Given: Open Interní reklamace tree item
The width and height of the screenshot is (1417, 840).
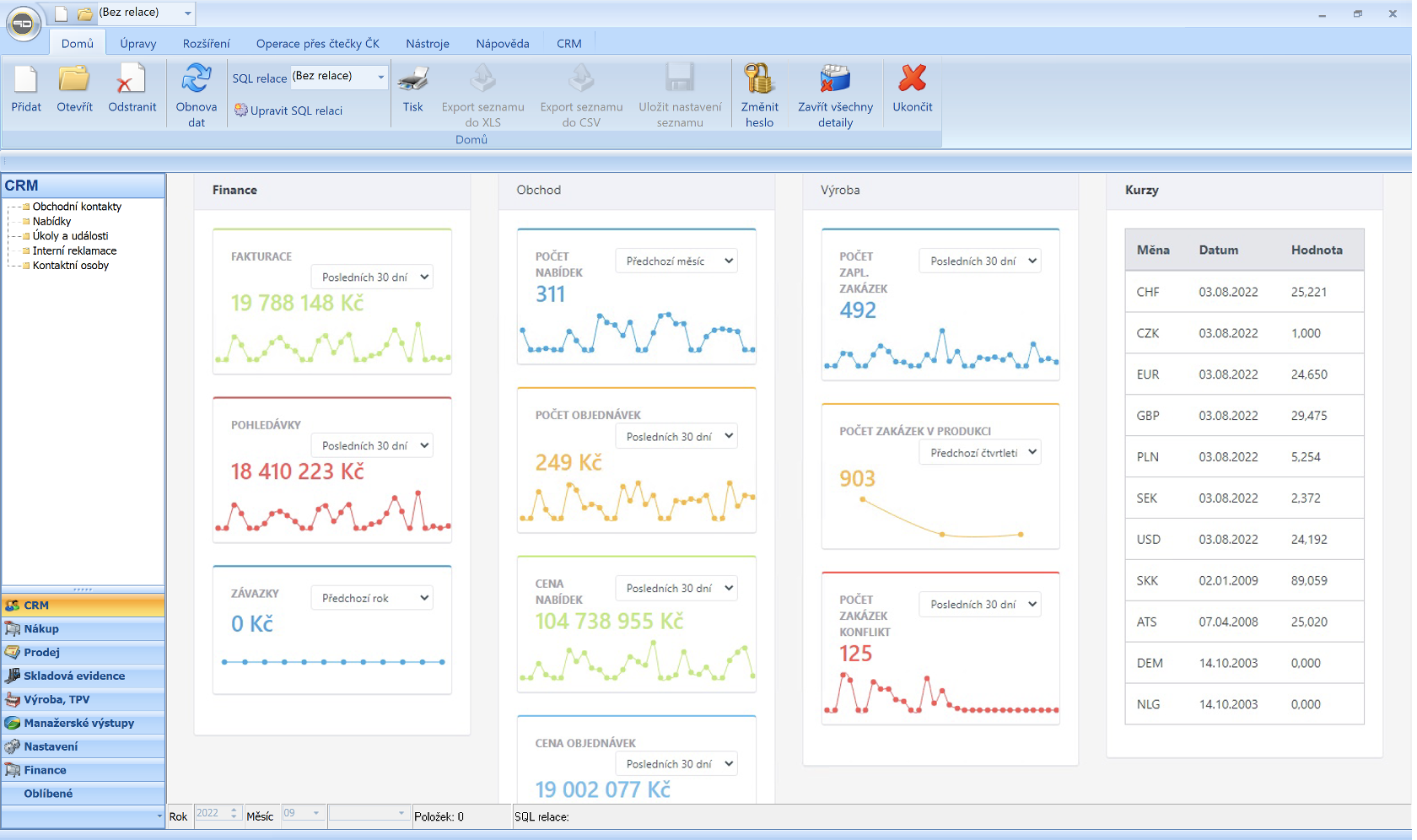Looking at the screenshot, I should [x=74, y=250].
